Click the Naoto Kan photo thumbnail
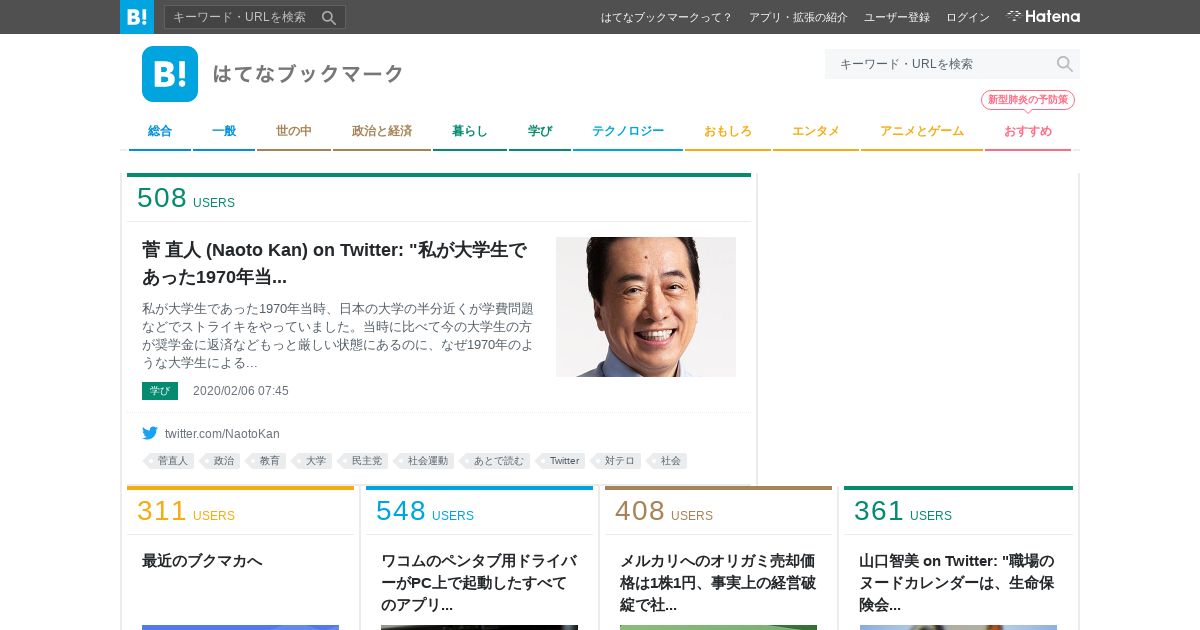 (646, 307)
